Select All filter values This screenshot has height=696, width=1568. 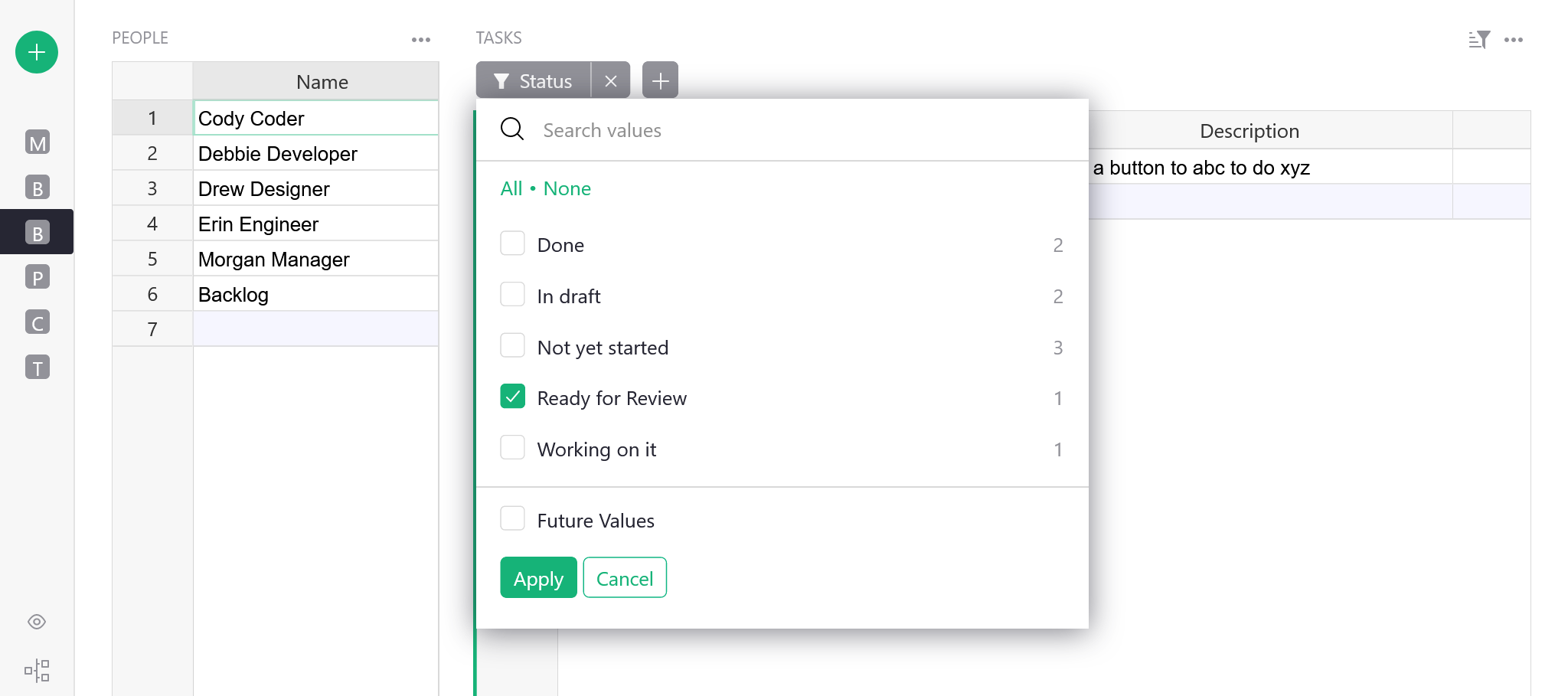[x=511, y=188]
